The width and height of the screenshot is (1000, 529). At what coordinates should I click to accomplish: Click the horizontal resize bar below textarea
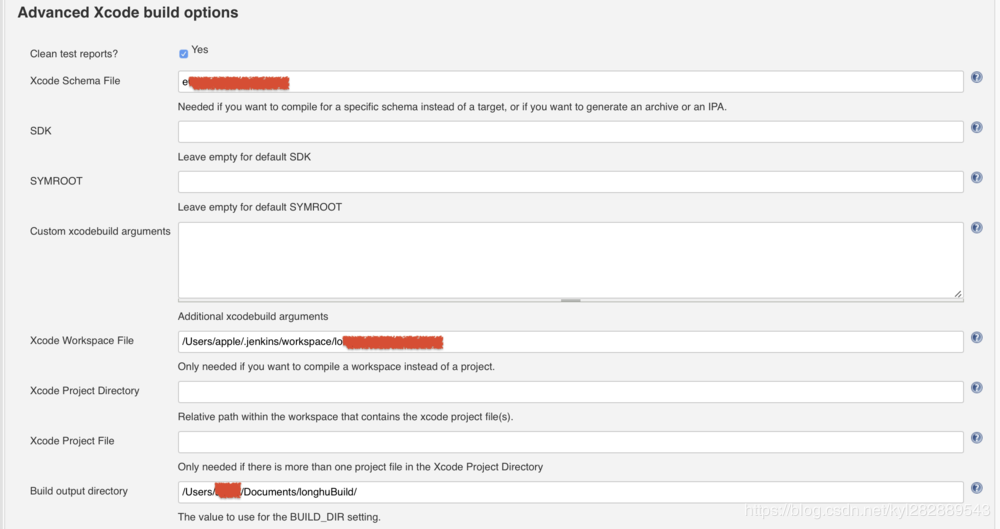pyautogui.click(x=571, y=300)
